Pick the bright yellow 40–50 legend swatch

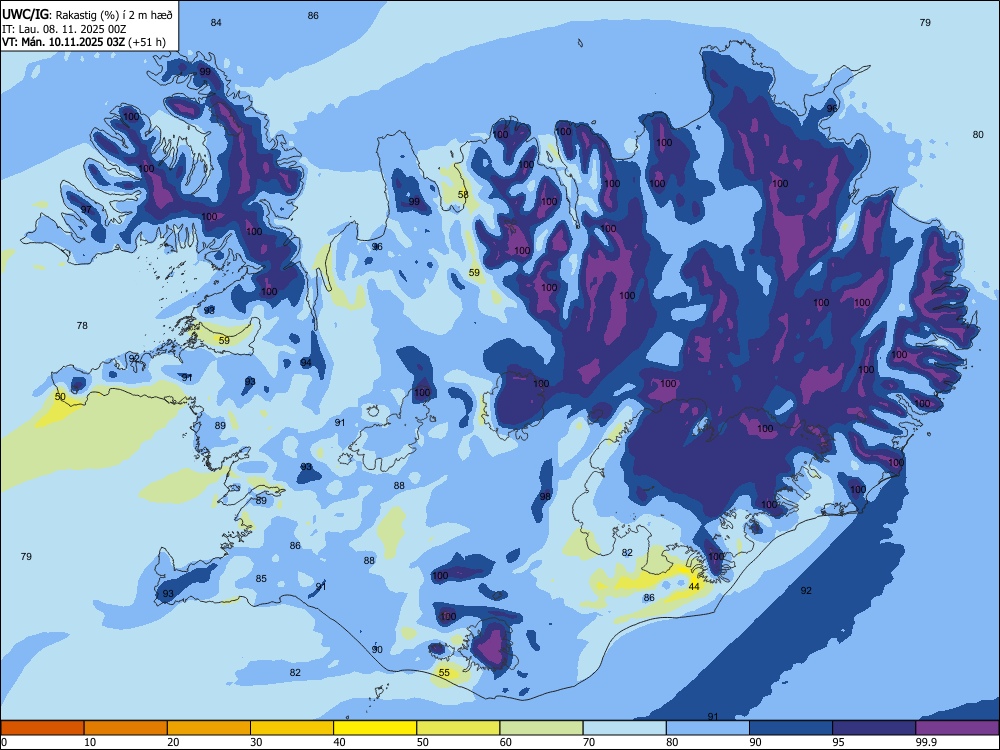(x=375, y=728)
